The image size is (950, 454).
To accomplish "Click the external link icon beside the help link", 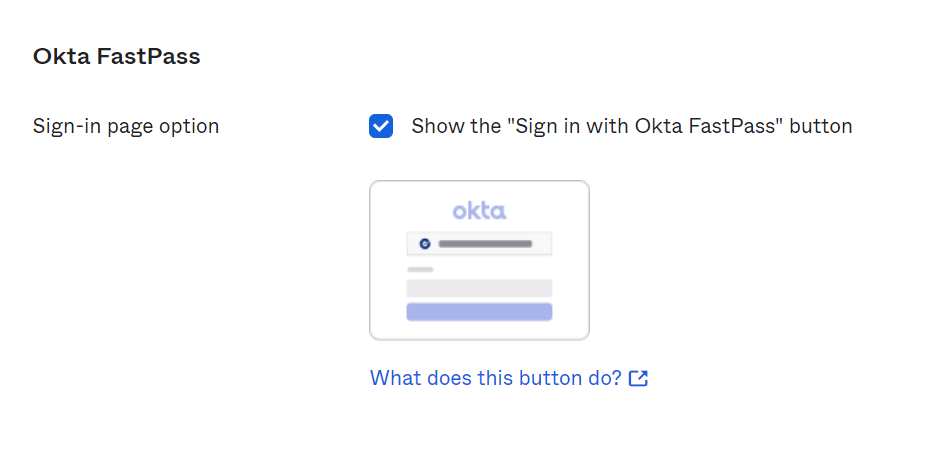I will [639, 379].
